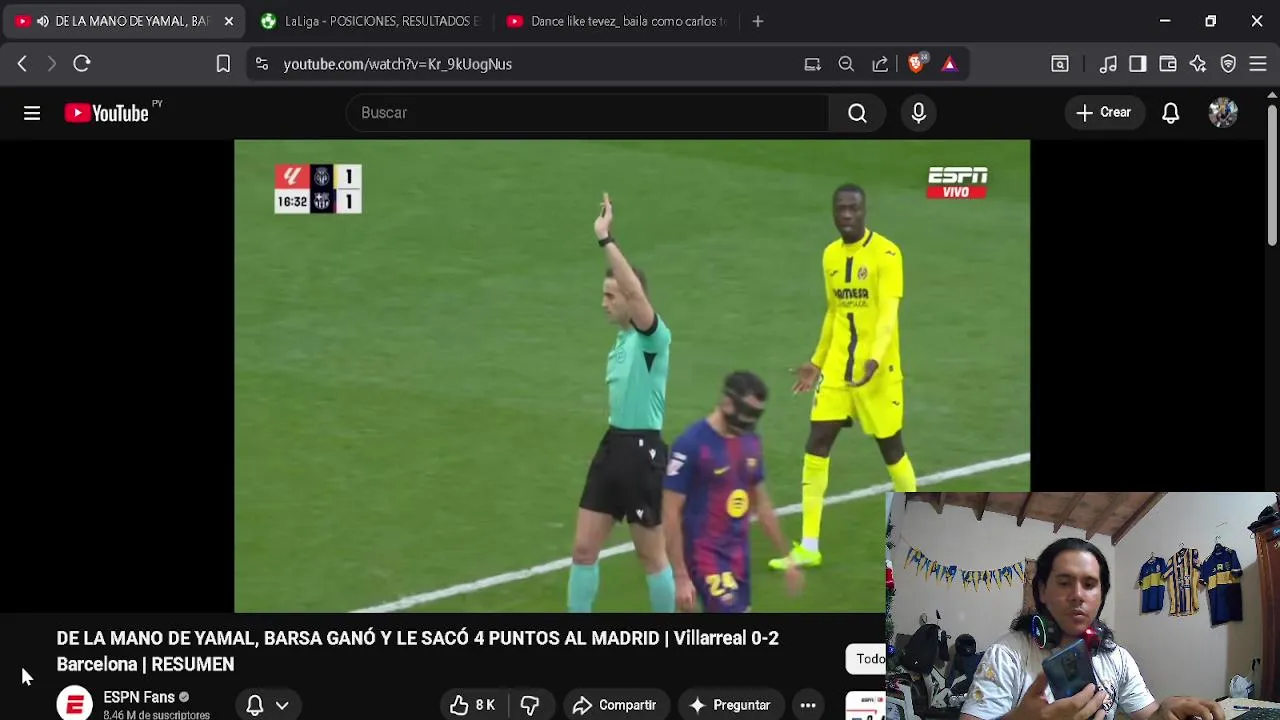Start voice search with the microphone

pos(918,113)
